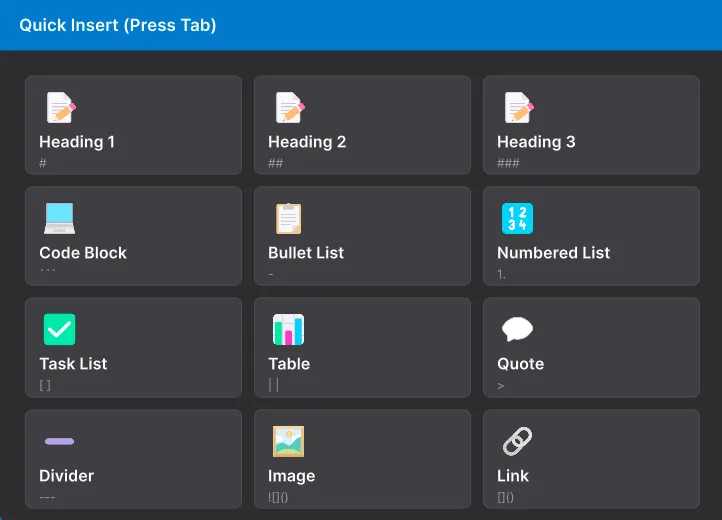Click the Code Block laptop icon
This screenshot has width=722, height=520.
pyautogui.click(x=60, y=218)
